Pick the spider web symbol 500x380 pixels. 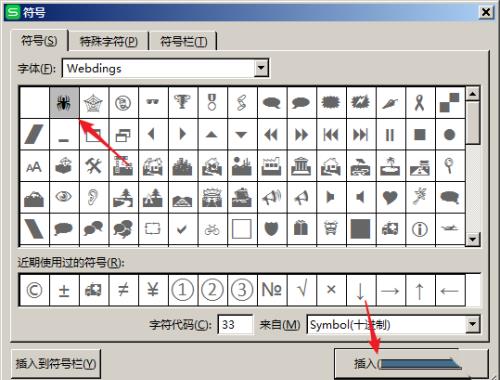pyautogui.click(x=94, y=103)
